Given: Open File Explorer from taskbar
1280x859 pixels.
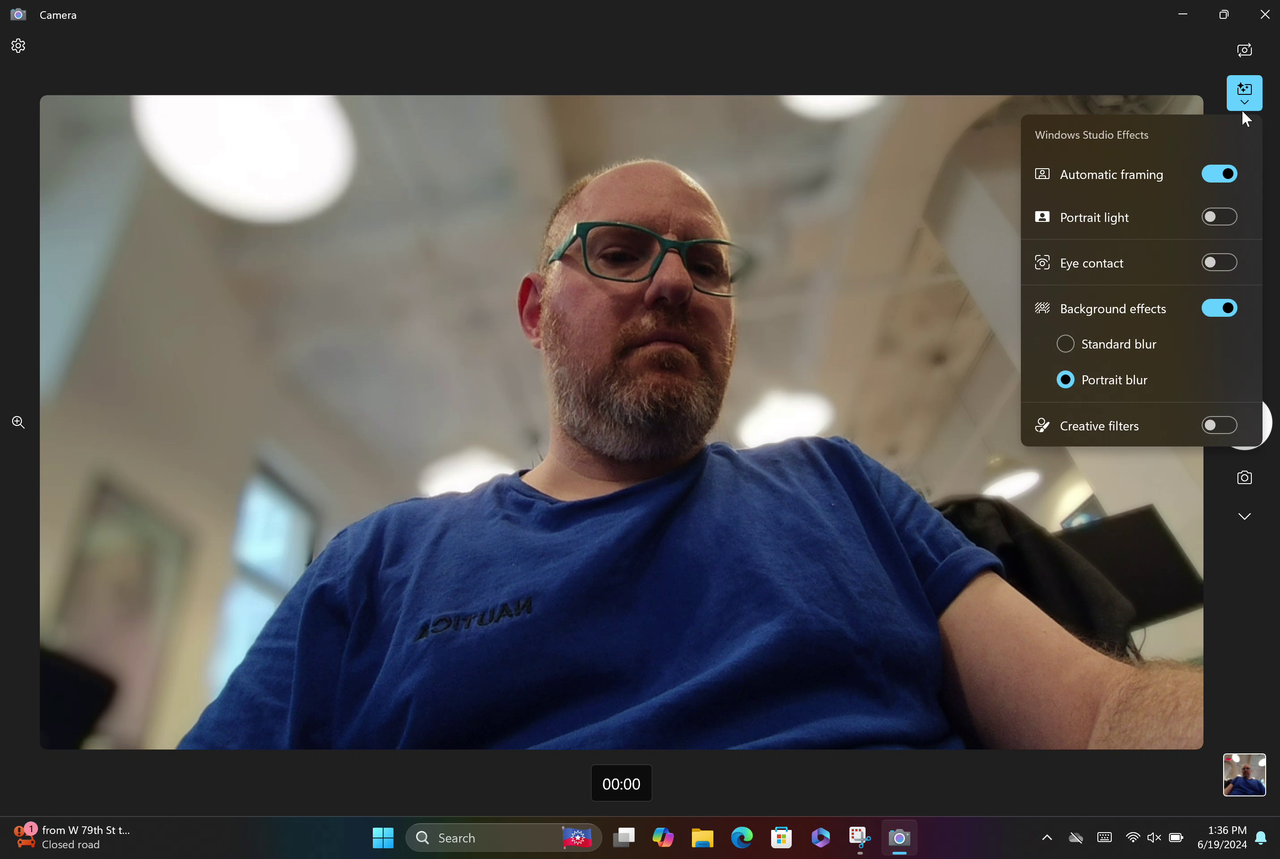Looking at the screenshot, I should pyautogui.click(x=702, y=838).
